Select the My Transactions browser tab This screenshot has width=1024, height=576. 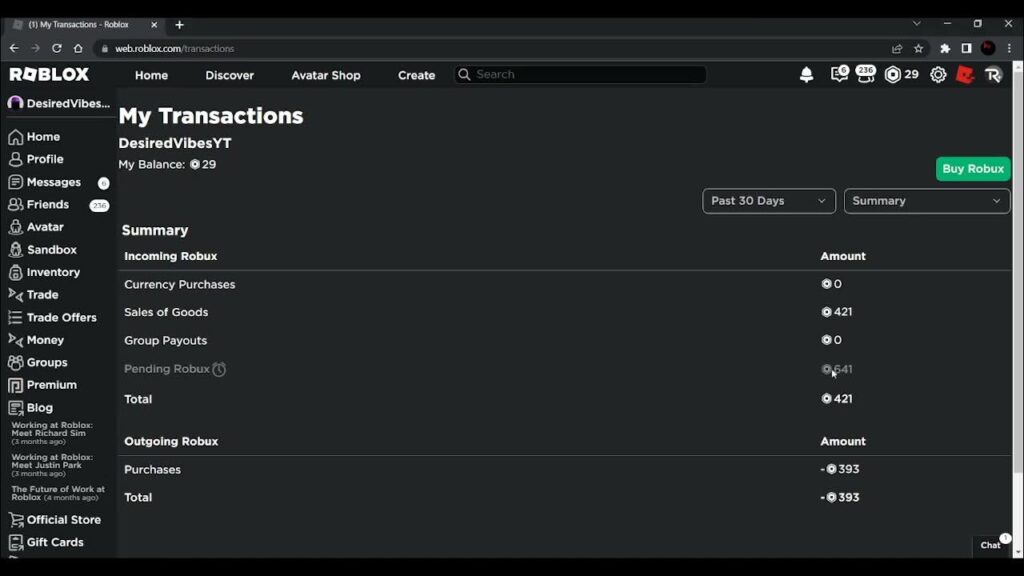pyautogui.click(x=85, y=25)
